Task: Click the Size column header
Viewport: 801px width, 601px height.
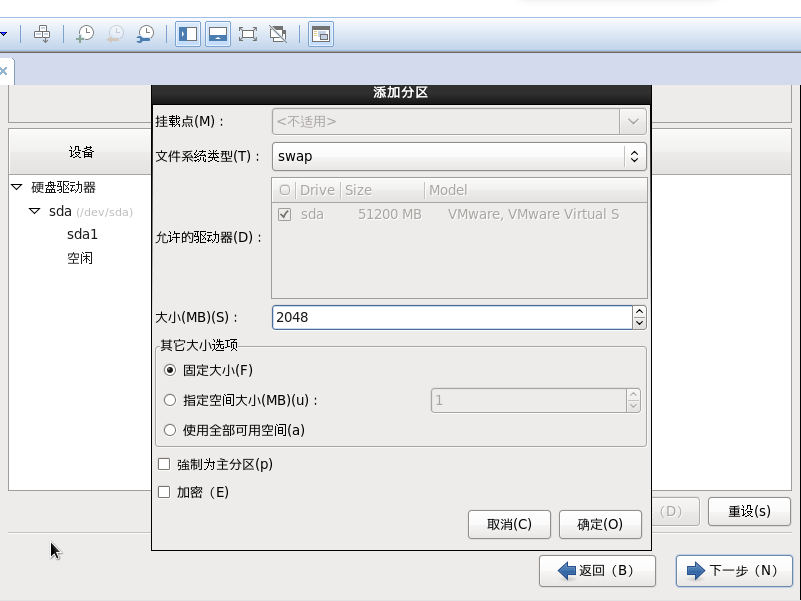Action: [382, 190]
